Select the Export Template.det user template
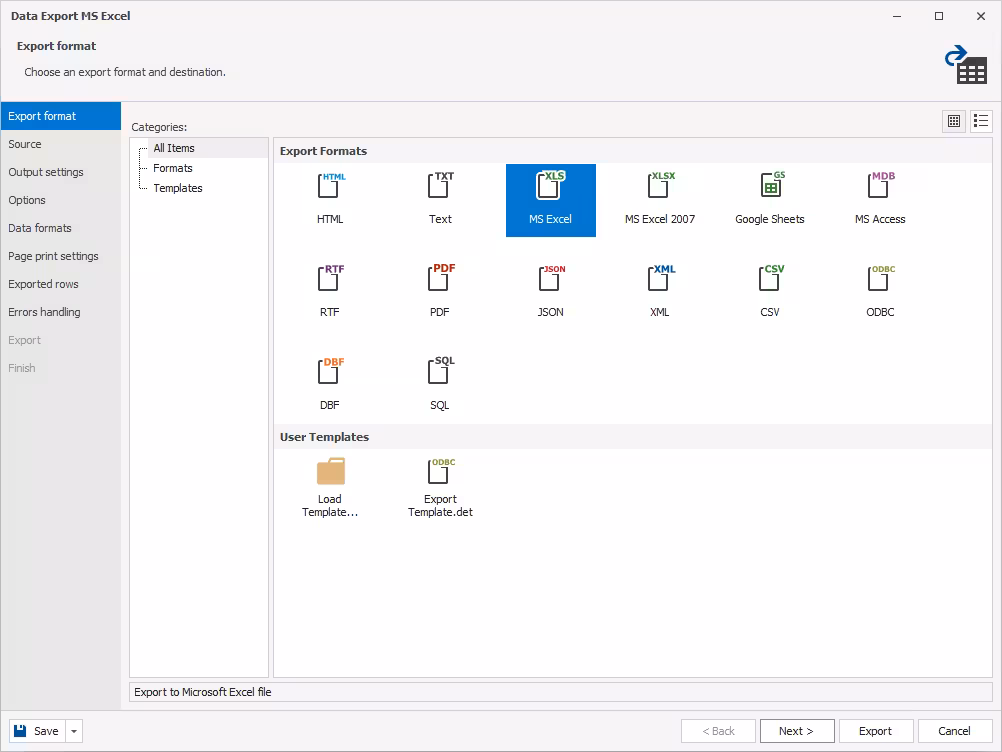This screenshot has height=752, width=1002. pyautogui.click(x=440, y=488)
